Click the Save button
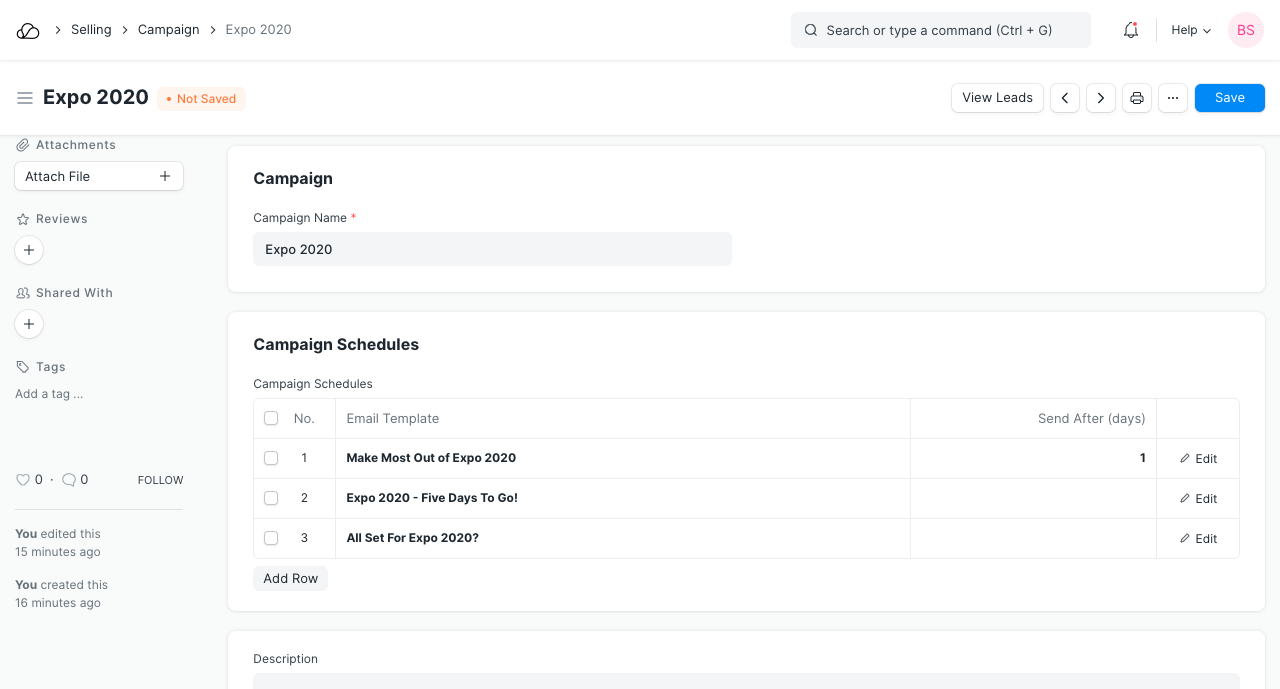 (1229, 98)
